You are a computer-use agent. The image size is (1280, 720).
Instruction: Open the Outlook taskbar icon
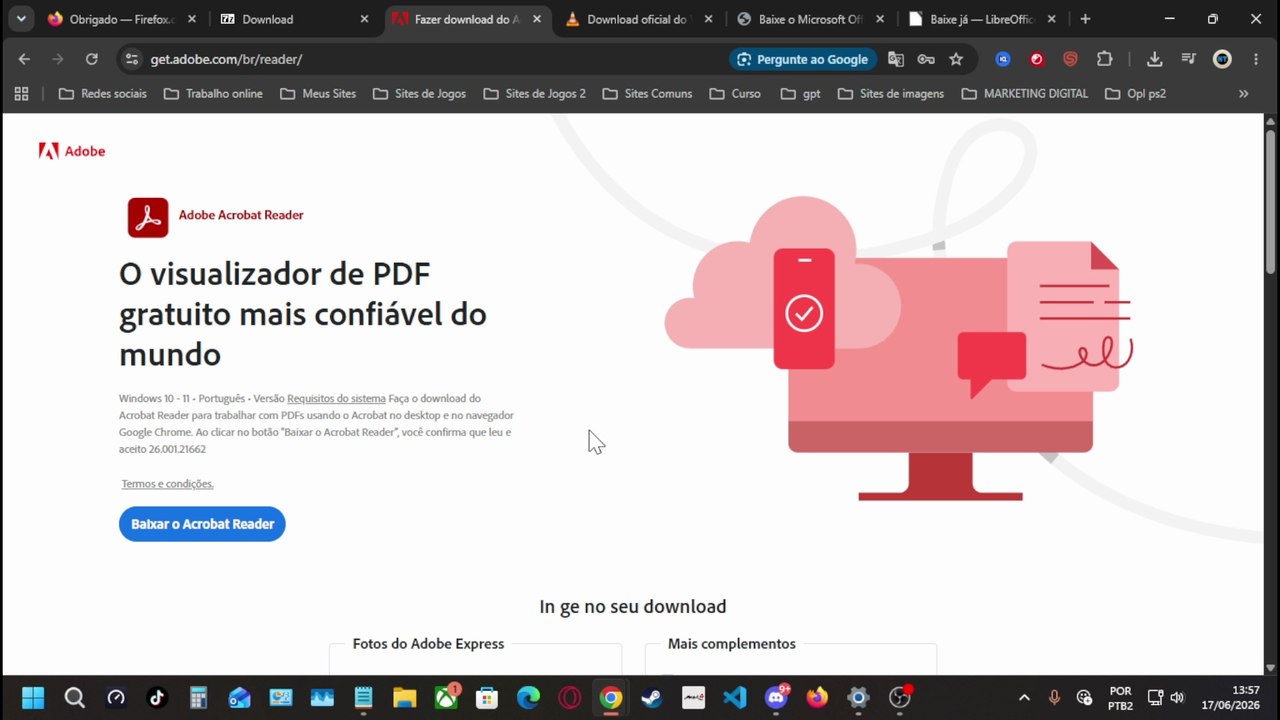239,697
